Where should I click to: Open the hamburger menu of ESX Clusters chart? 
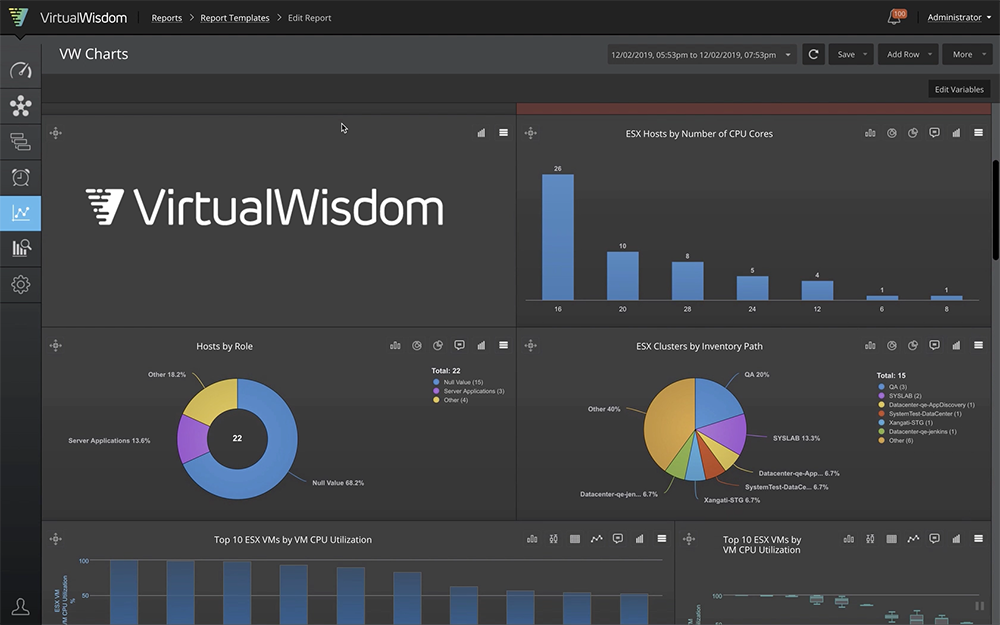pyautogui.click(x=978, y=345)
